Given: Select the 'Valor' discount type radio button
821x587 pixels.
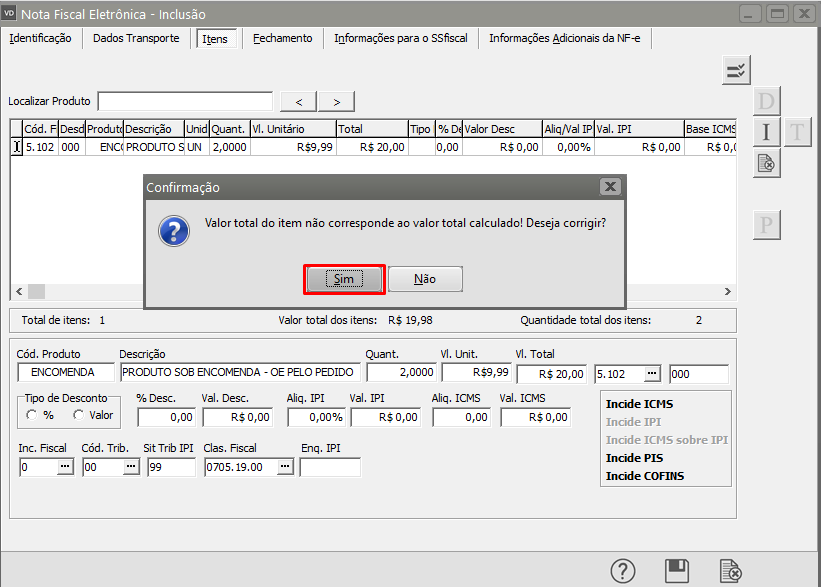Looking at the screenshot, I should 79,415.
